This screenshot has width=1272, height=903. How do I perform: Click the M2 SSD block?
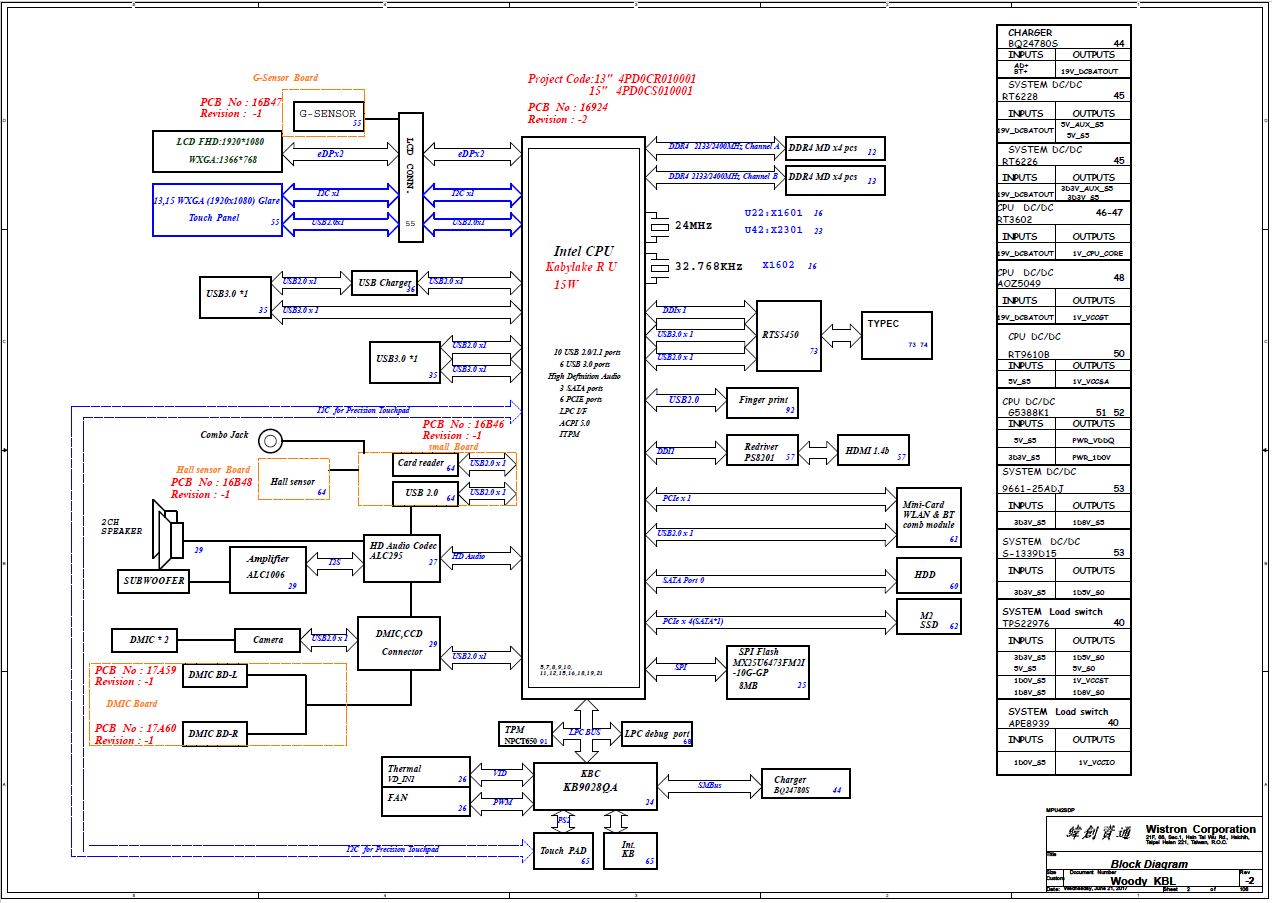click(x=929, y=617)
